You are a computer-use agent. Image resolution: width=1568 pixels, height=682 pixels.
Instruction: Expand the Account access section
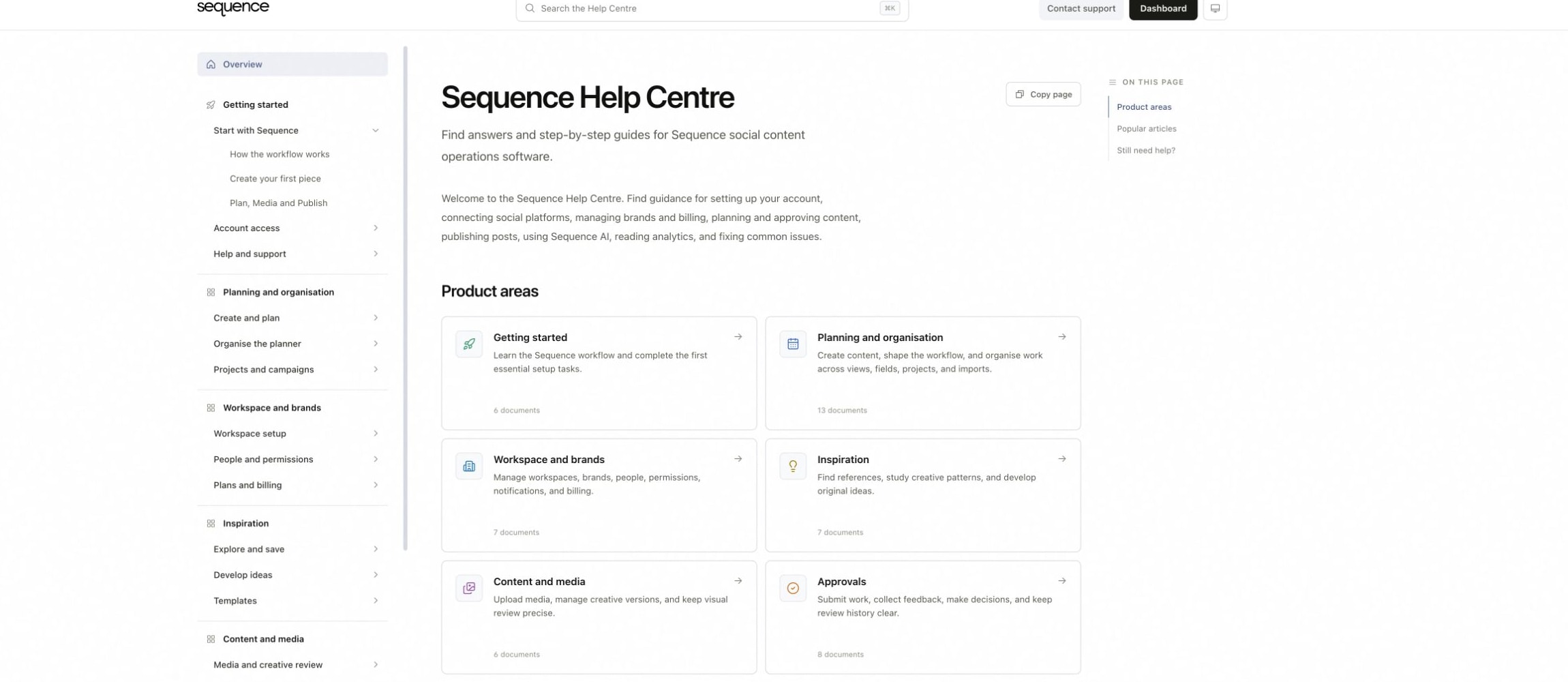click(x=375, y=228)
